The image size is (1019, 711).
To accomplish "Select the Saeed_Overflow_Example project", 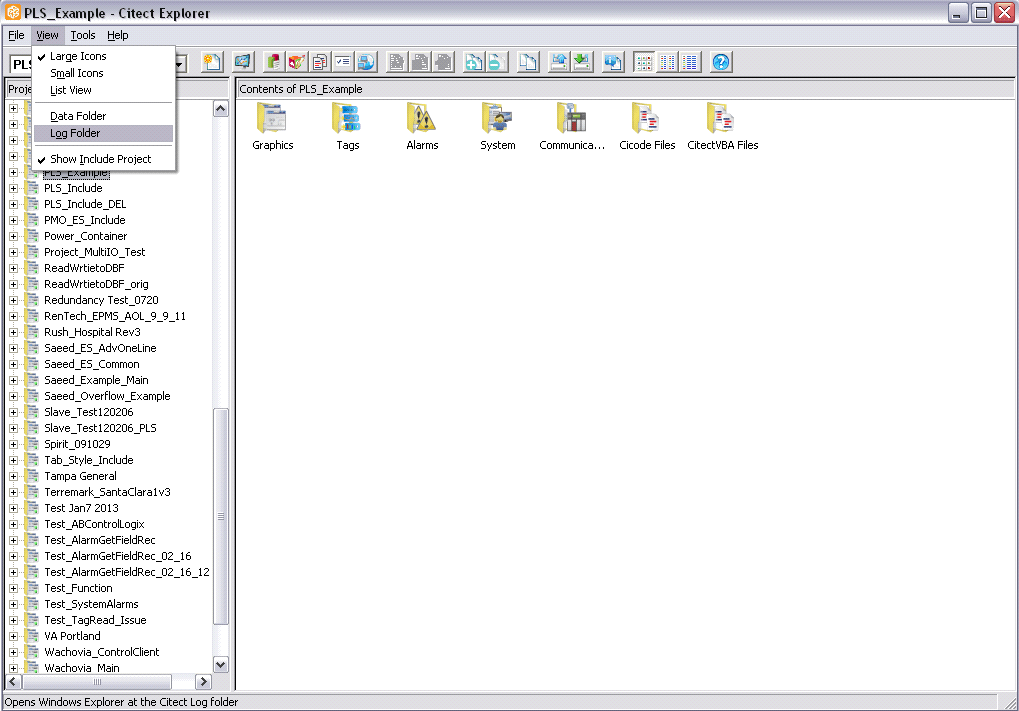I will coord(107,396).
